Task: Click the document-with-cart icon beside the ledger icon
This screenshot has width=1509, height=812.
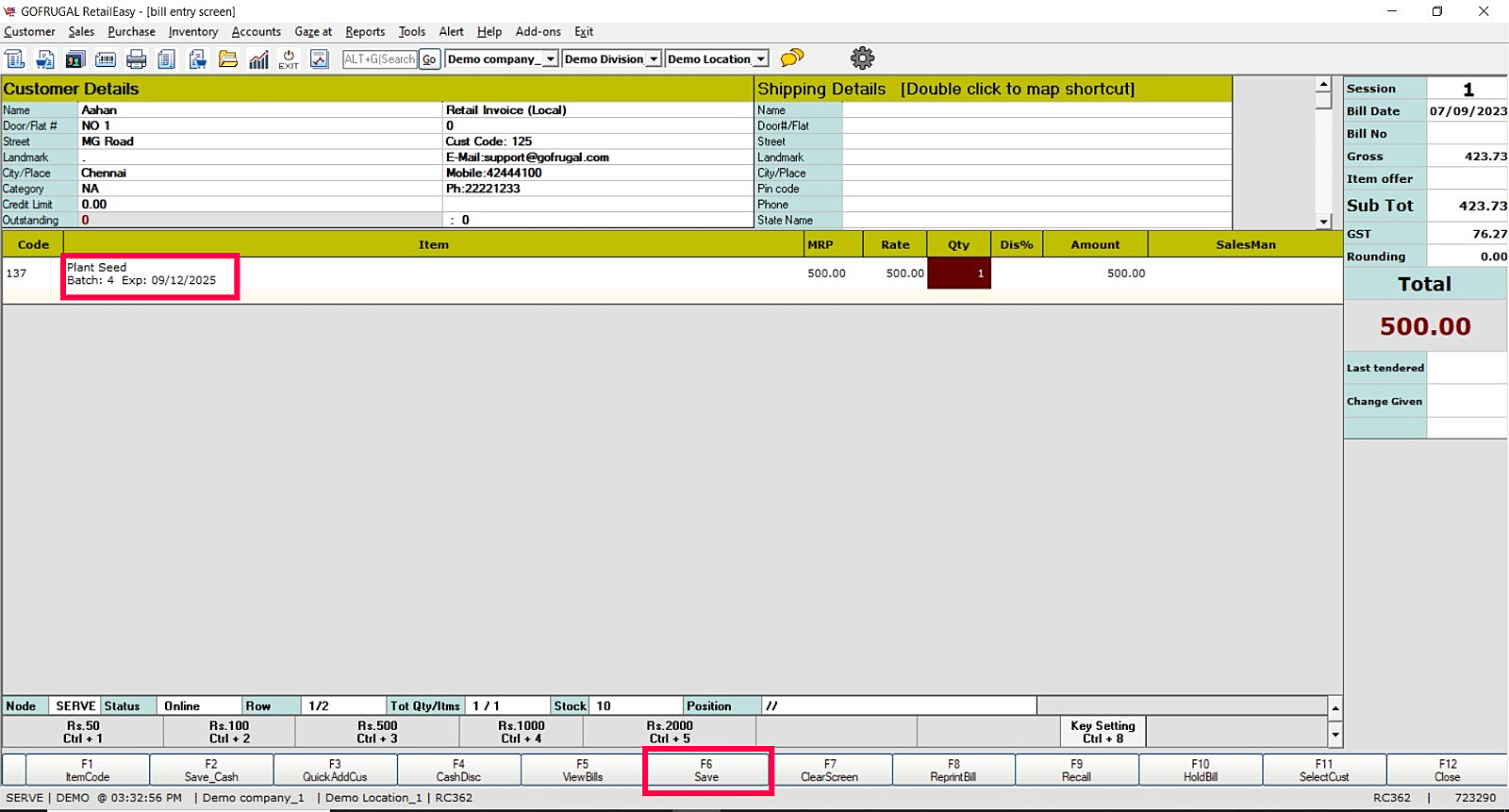Action: pos(44,59)
